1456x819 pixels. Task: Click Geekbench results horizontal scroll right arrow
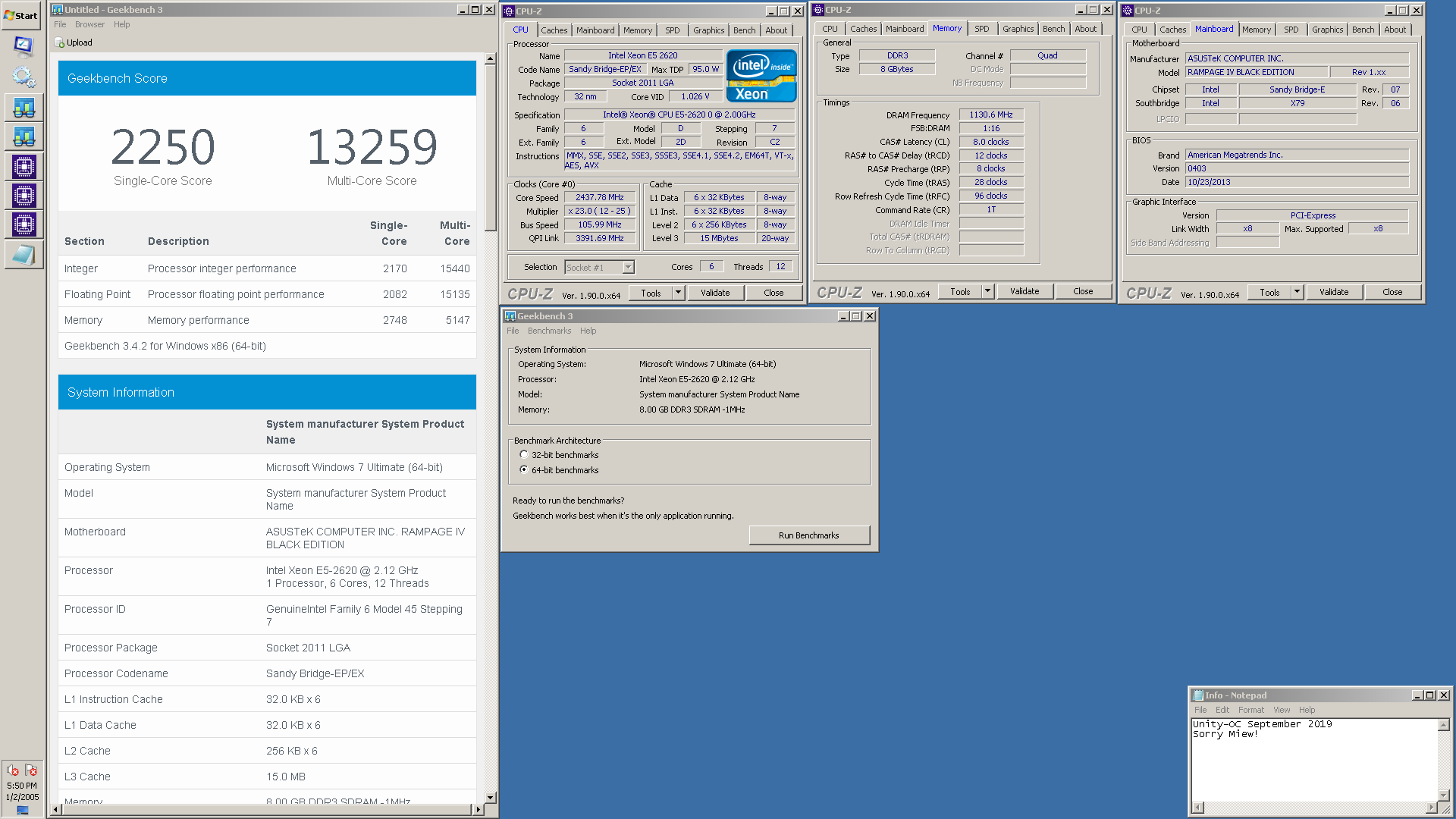click(477, 810)
